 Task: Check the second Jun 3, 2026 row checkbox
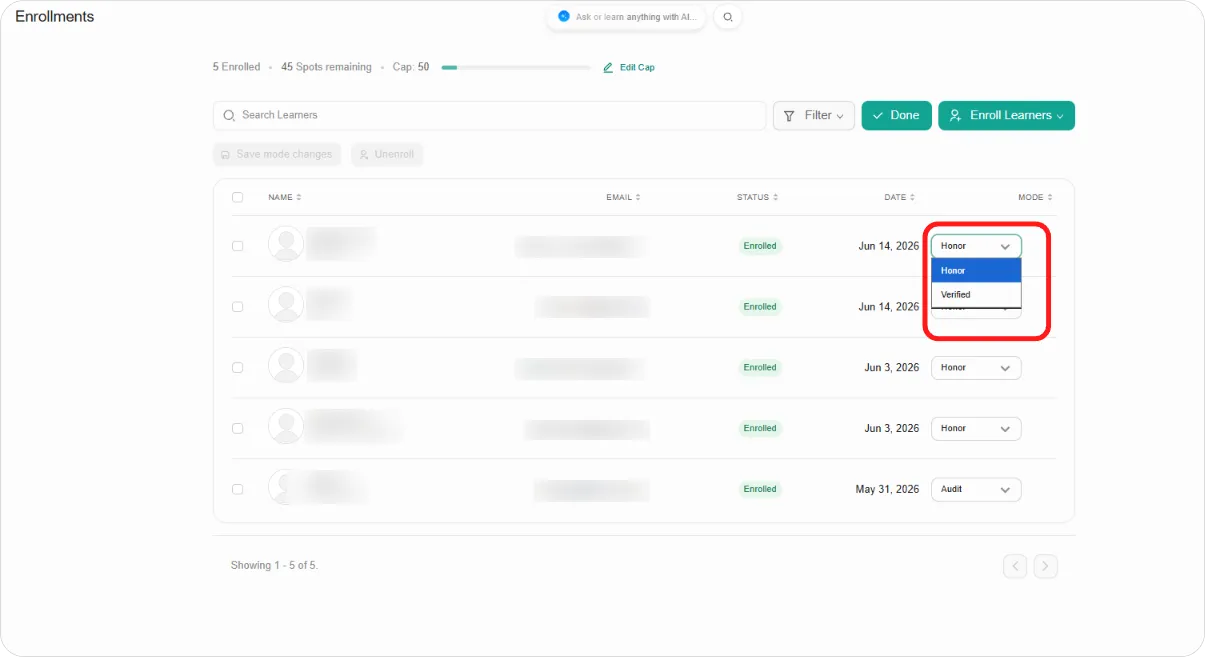point(237,428)
